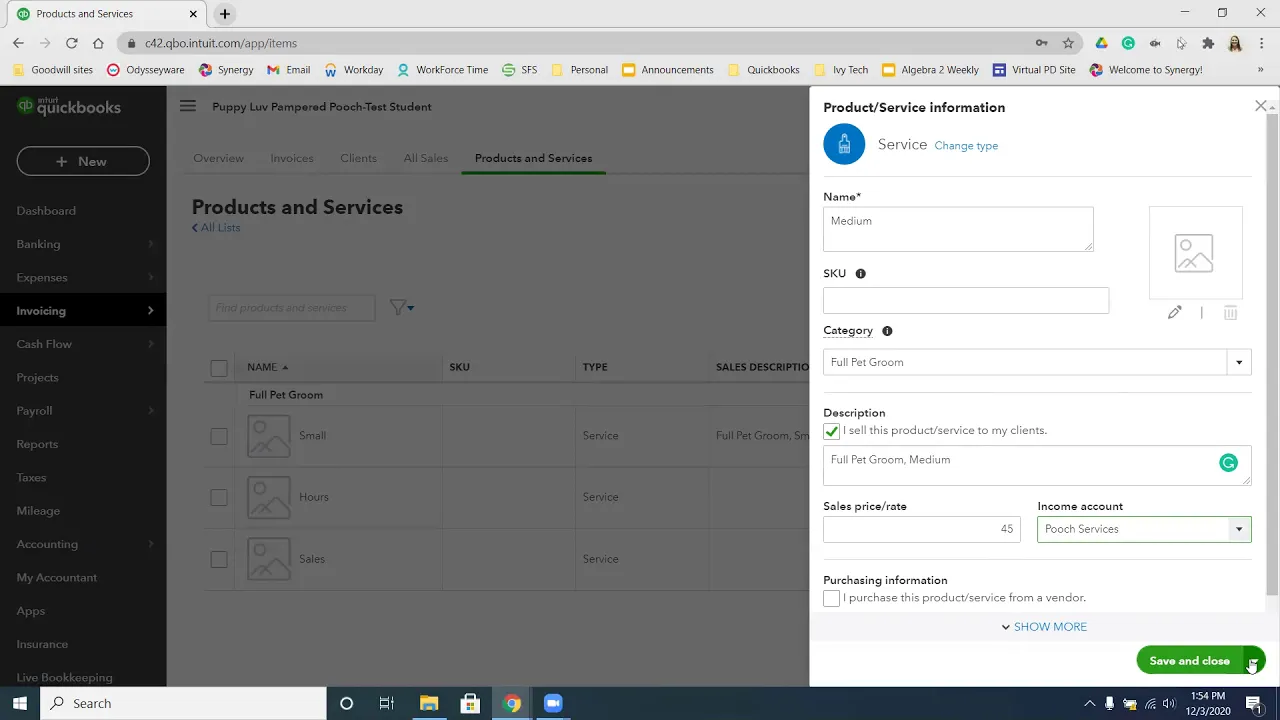Tick the checkbox for Hours row
The image size is (1280, 720).
coord(219,497)
